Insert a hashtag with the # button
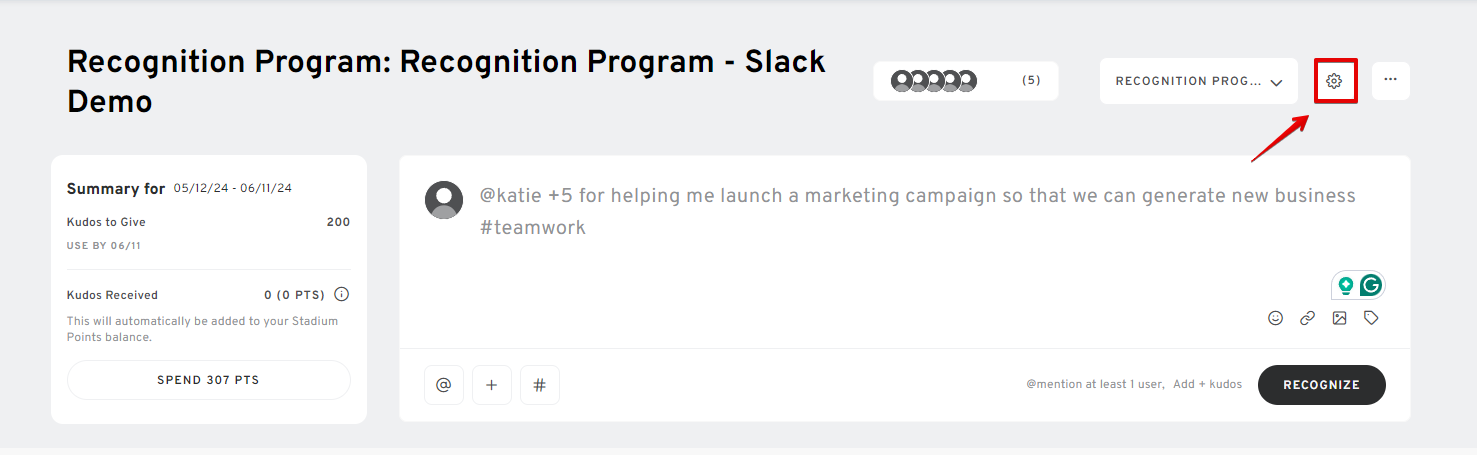1477x455 pixels. [540, 385]
